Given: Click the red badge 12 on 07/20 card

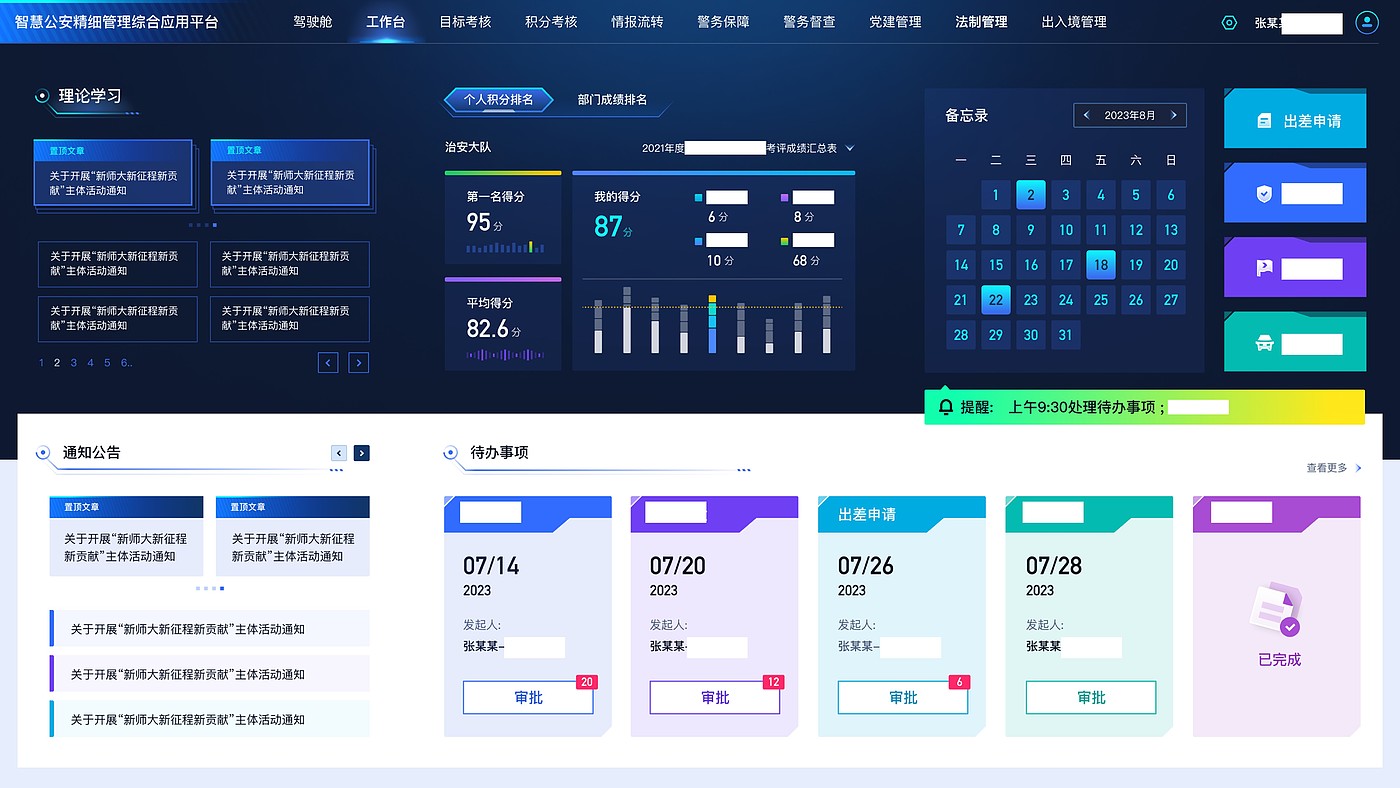Looking at the screenshot, I should click(773, 682).
